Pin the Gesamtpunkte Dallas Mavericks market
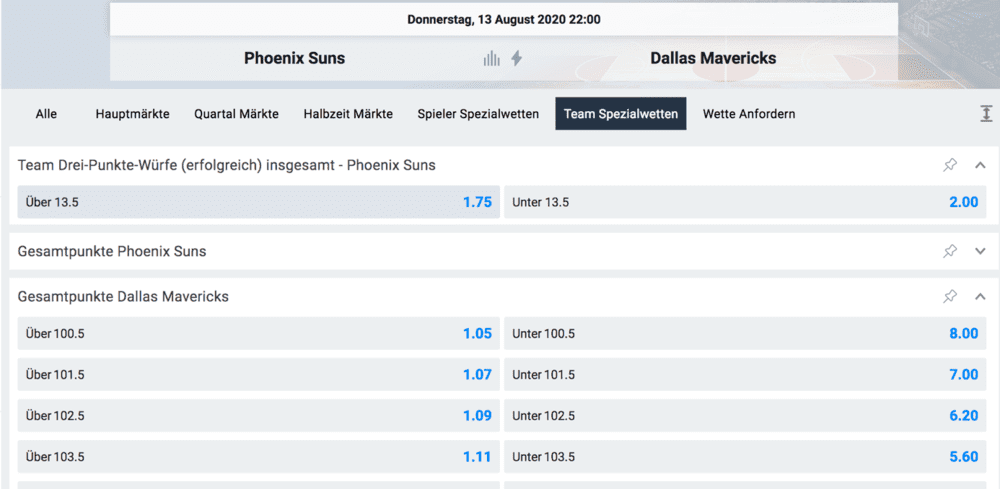1000x489 pixels. (x=950, y=296)
